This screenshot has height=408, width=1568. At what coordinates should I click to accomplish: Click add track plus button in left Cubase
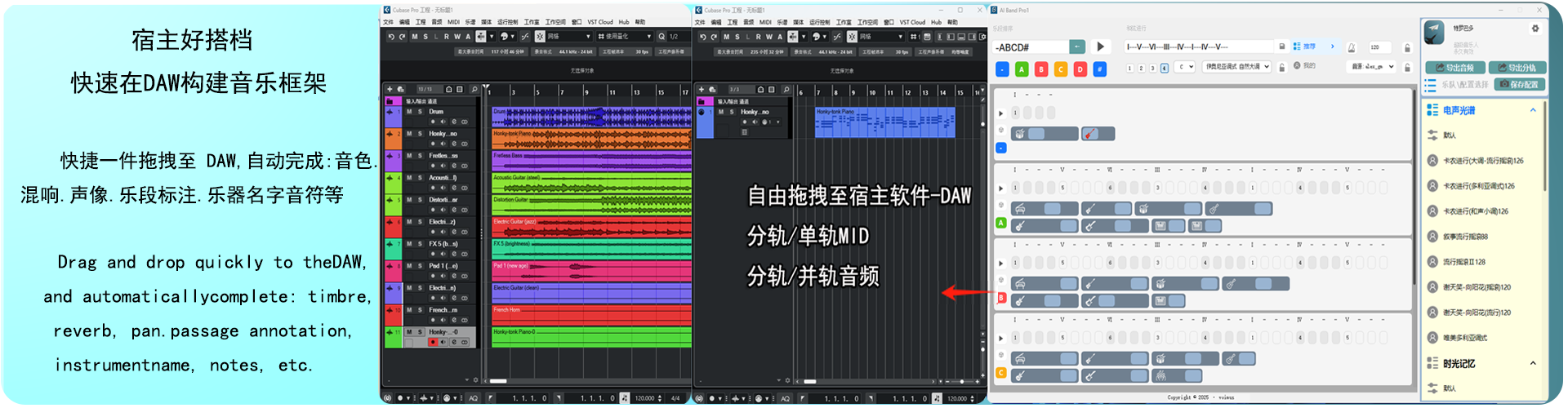[x=390, y=89]
